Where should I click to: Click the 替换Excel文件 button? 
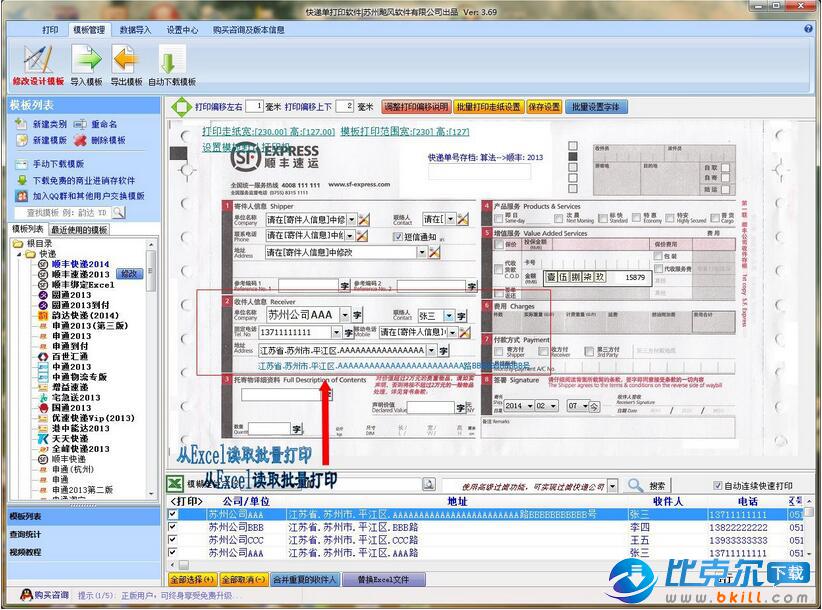click(383, 580)
